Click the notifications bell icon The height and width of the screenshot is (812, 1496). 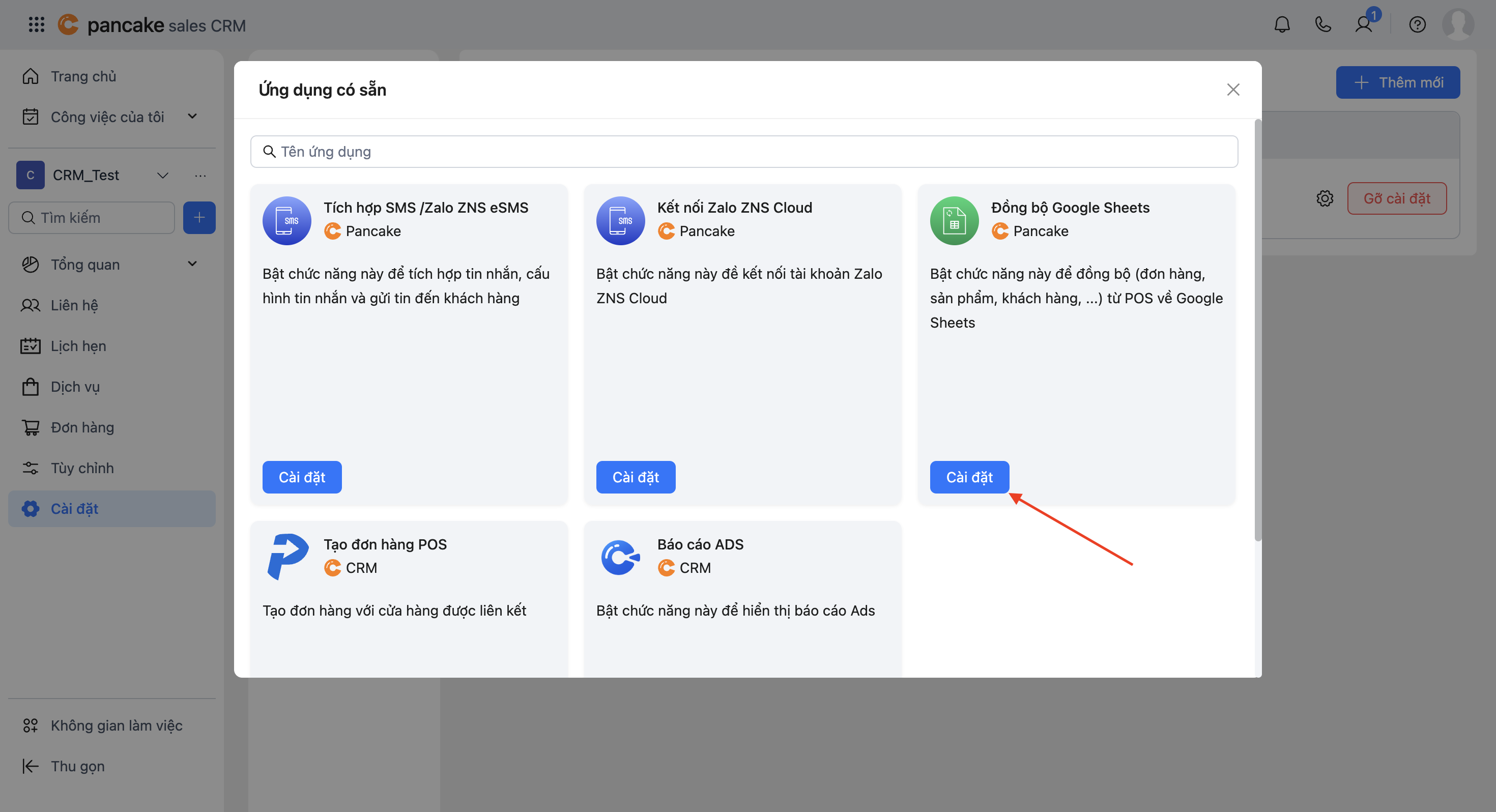(x=1282, y=24)
